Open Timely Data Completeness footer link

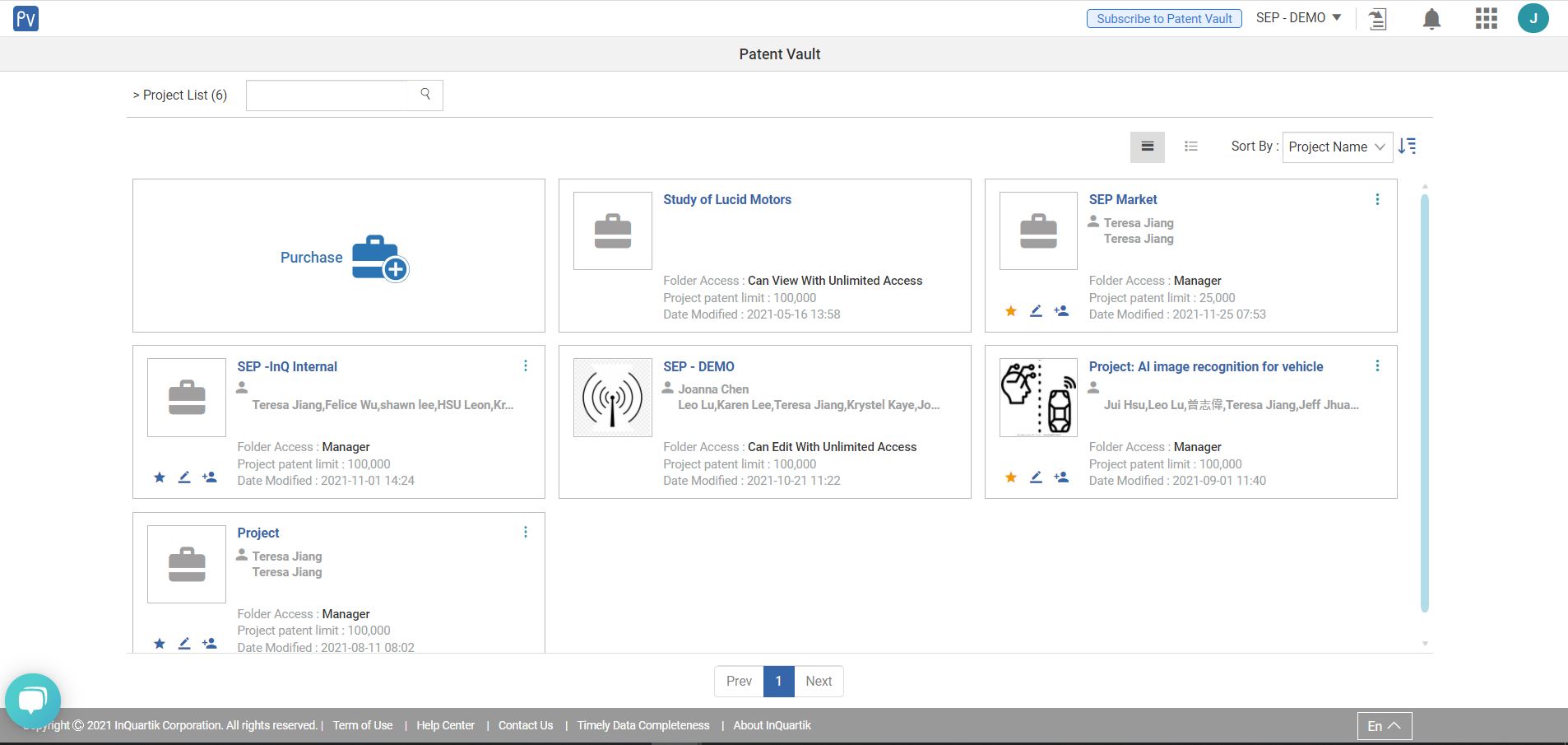pos(643,725)
